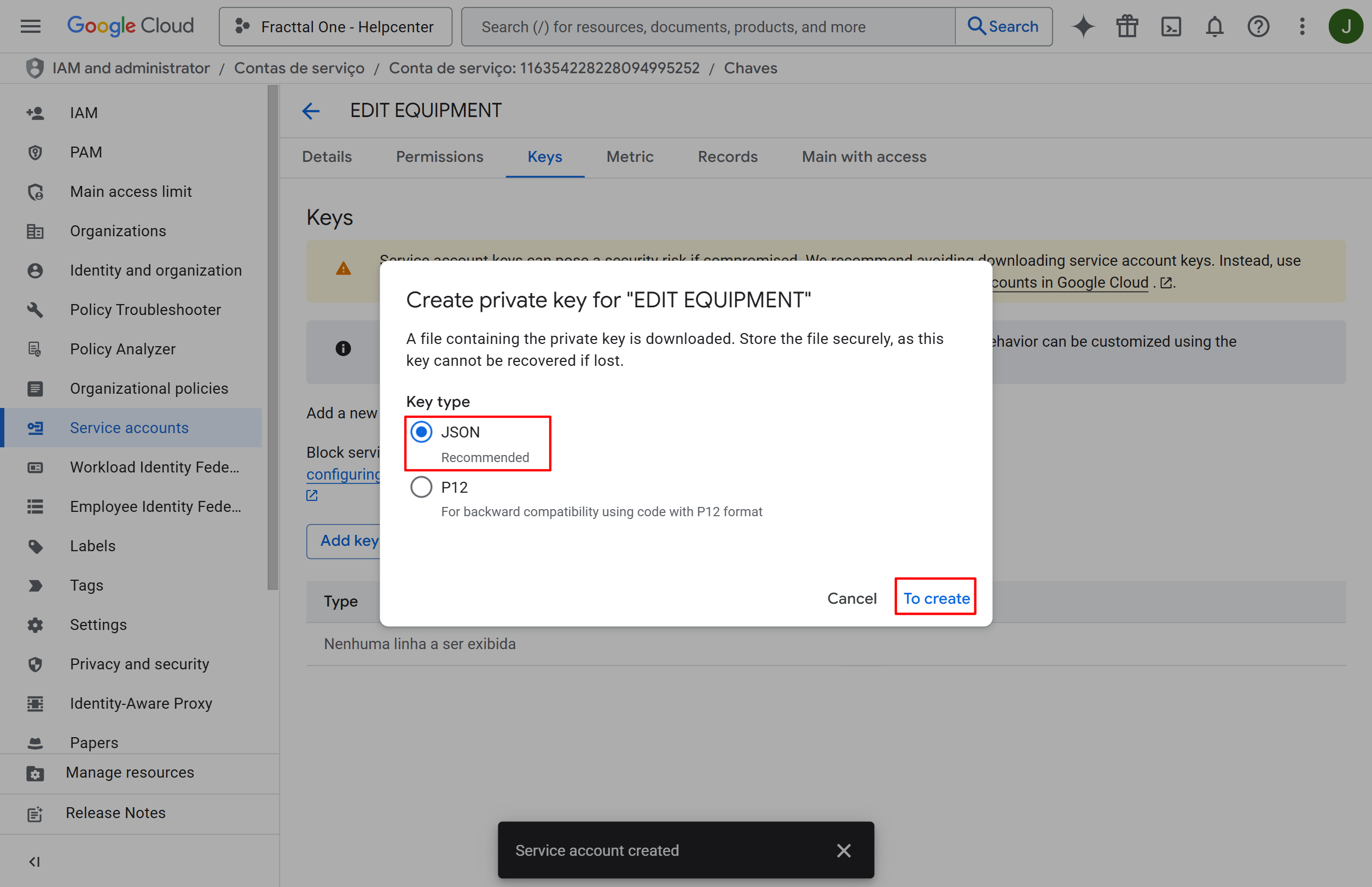Open the main hamburger navigation menu
The width and height of the screenshot is (1372, 887).
31,26
